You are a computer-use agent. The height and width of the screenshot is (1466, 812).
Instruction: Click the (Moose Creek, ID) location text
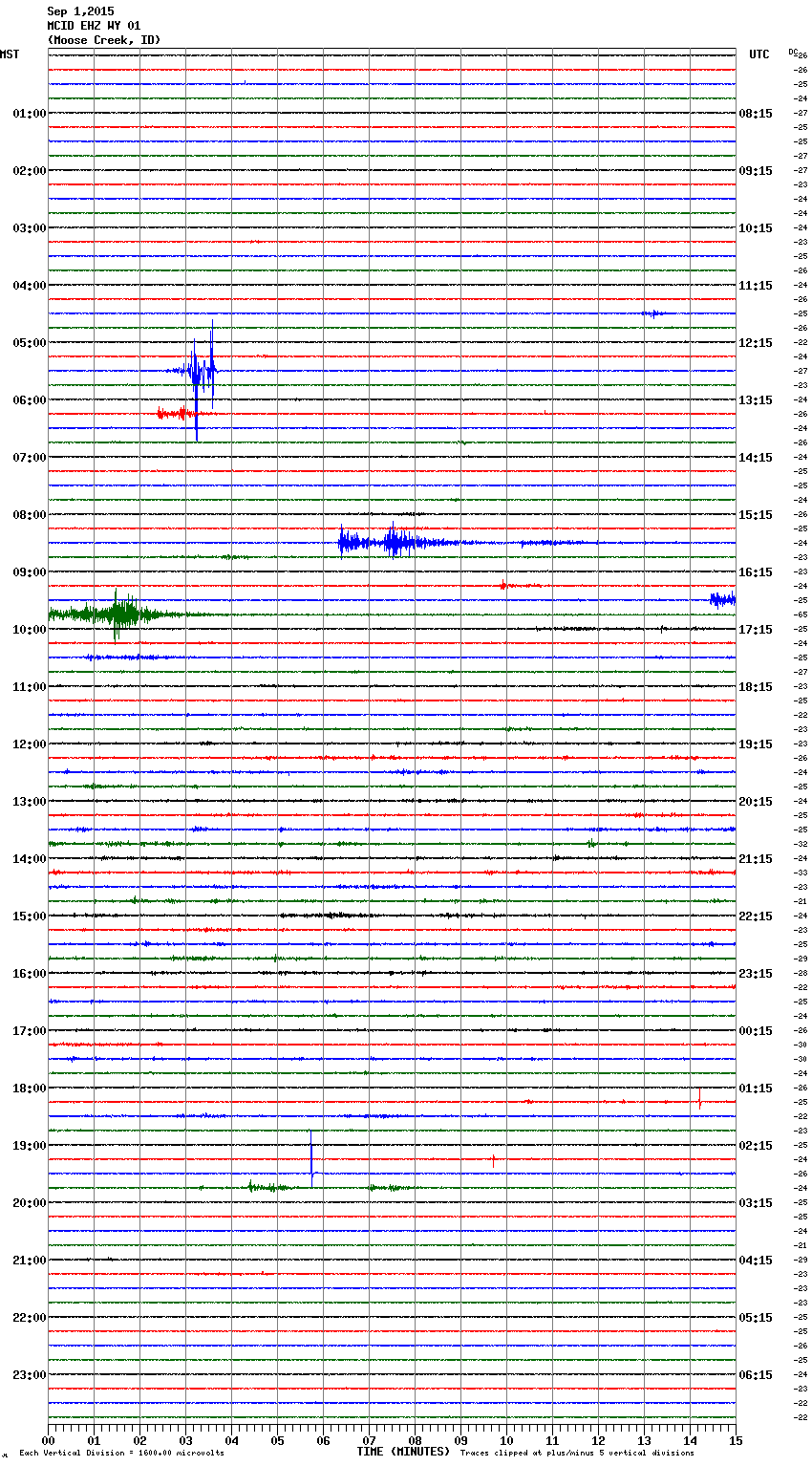104,40
